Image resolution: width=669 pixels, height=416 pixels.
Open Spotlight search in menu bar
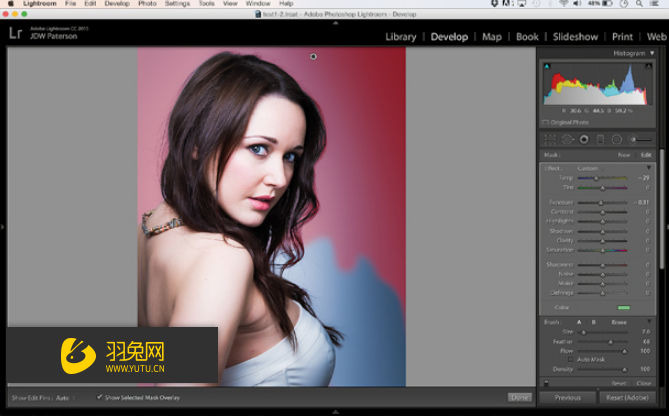(x=639, y=3)
